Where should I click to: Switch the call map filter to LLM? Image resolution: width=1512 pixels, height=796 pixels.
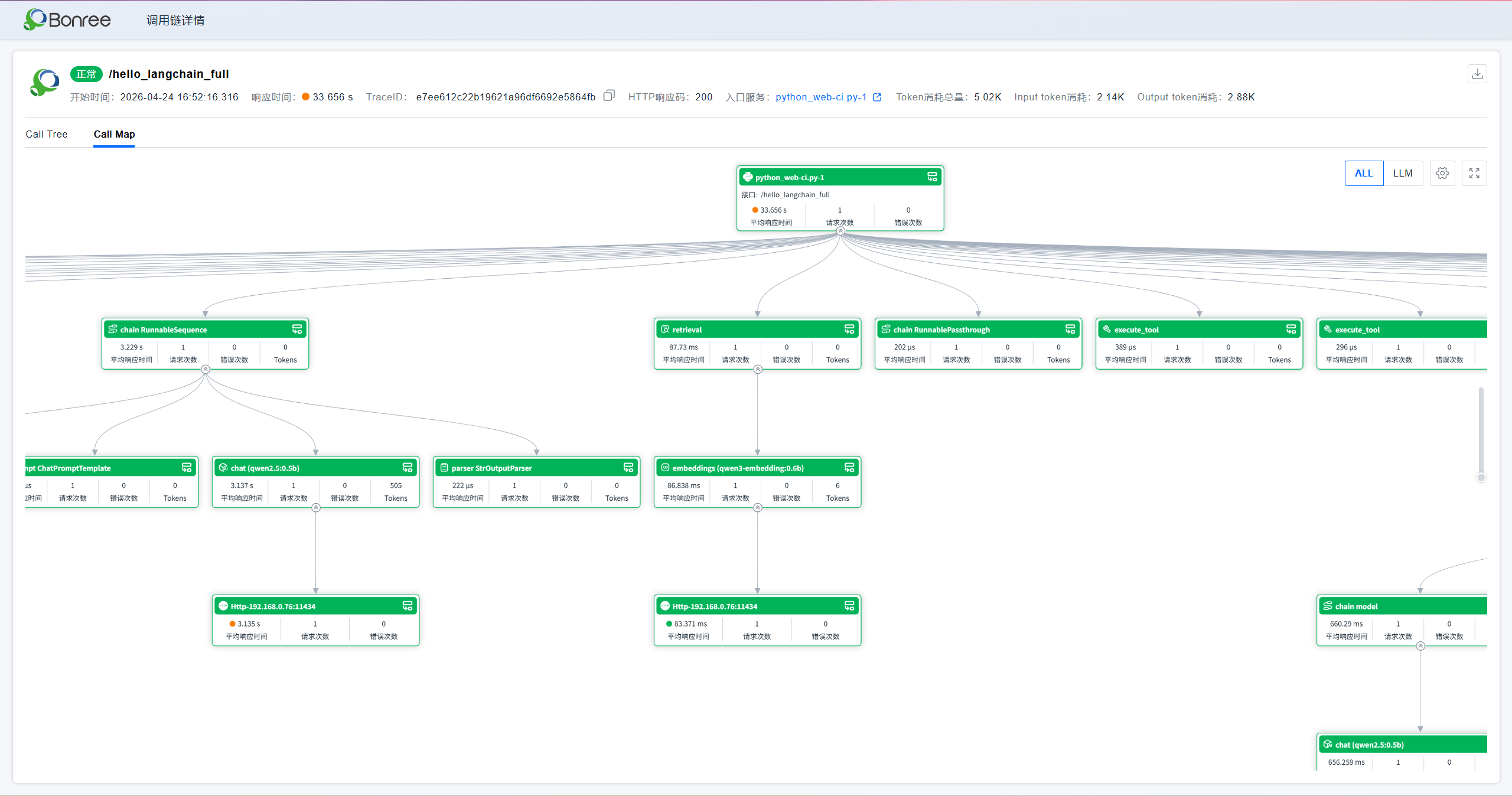coord(1403,173)
